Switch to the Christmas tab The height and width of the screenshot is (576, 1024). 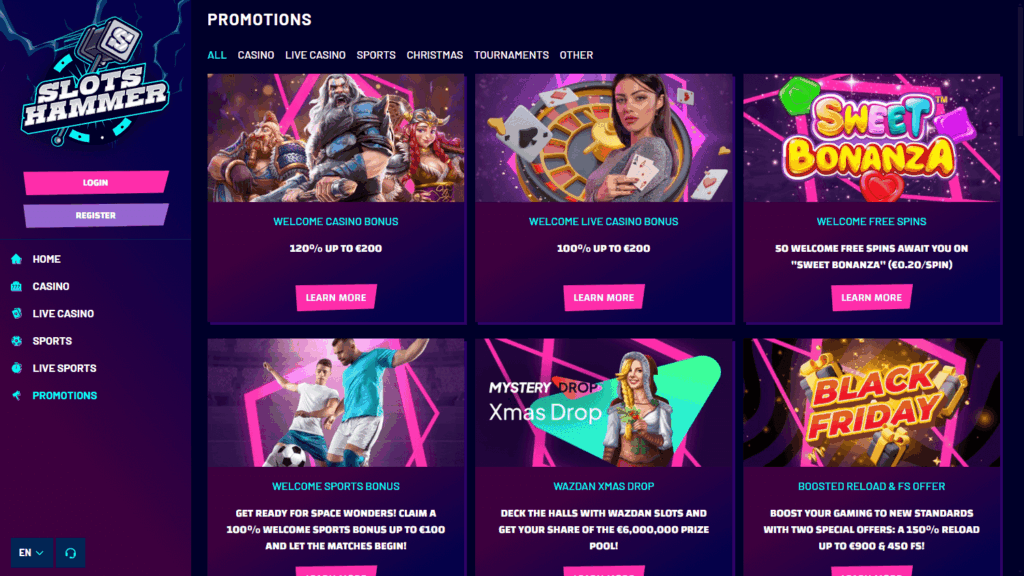point(434,55)
